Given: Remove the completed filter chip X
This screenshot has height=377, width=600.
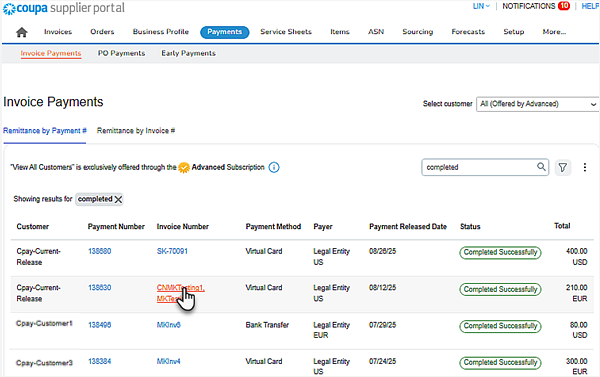Looking at the screenshot, I should [118, 199].
